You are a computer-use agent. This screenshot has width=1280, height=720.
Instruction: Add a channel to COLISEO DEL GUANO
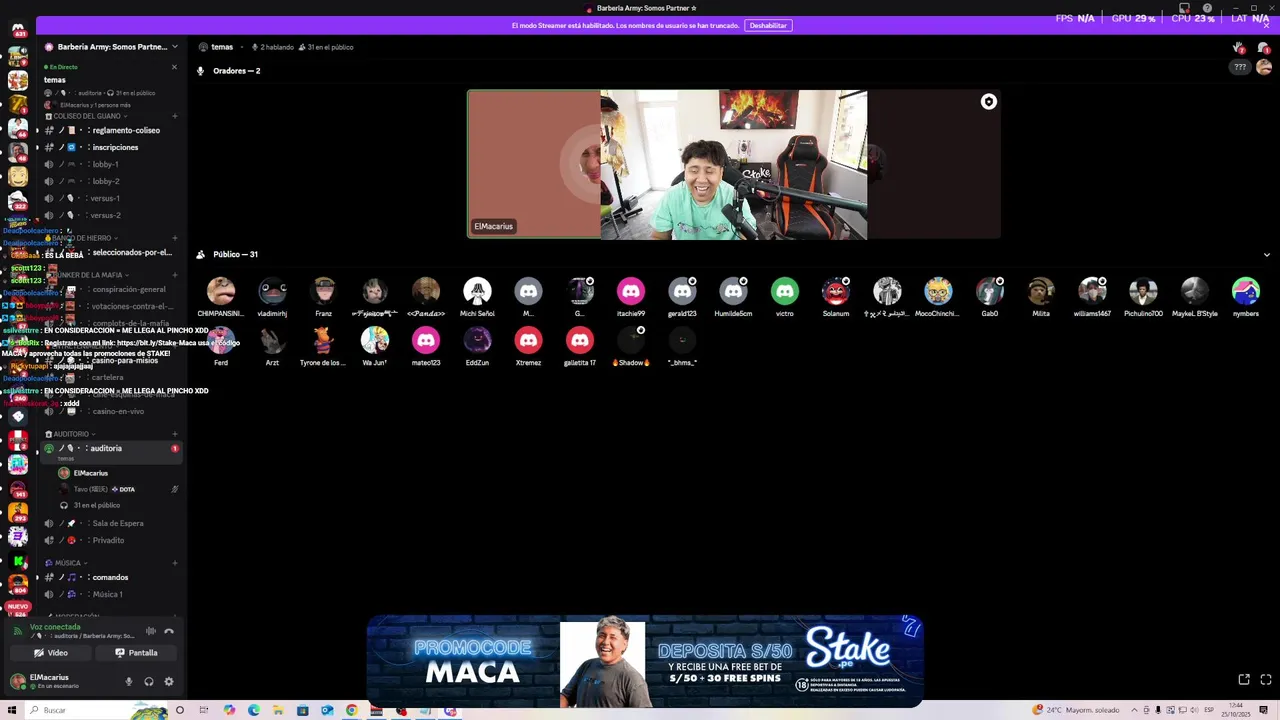point(175,116)
